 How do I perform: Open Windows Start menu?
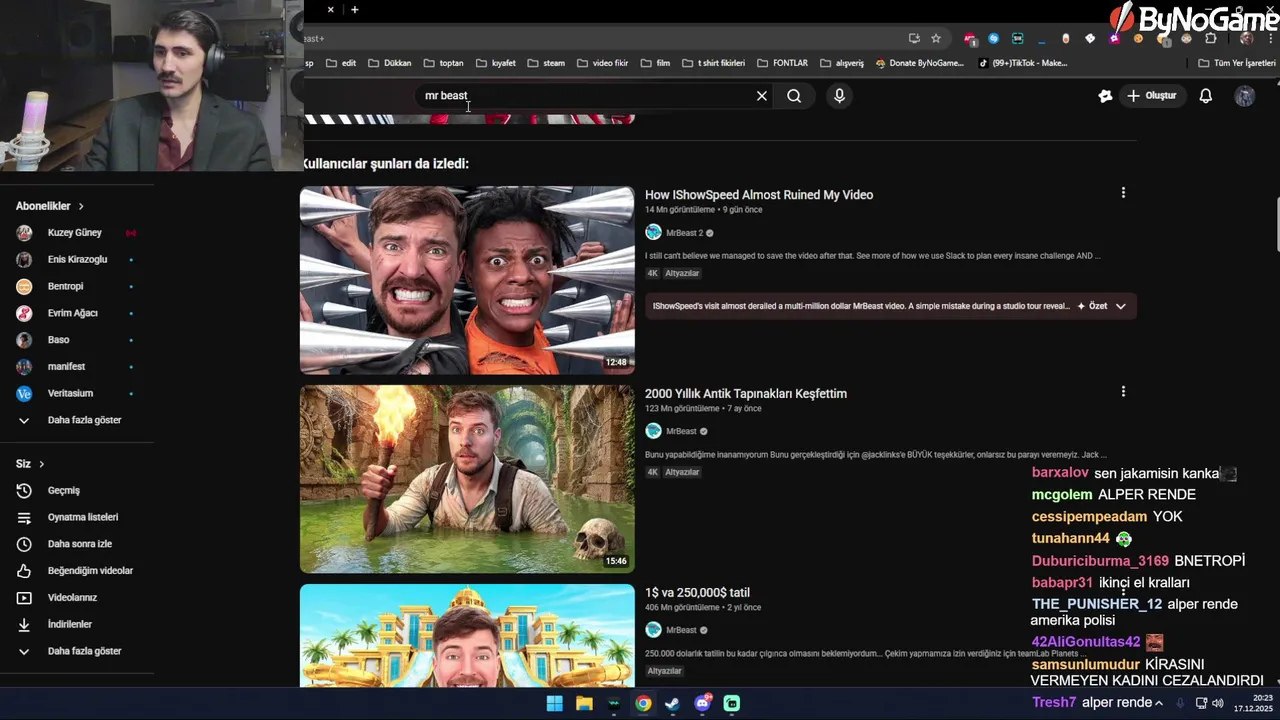[x=554, y=704]
